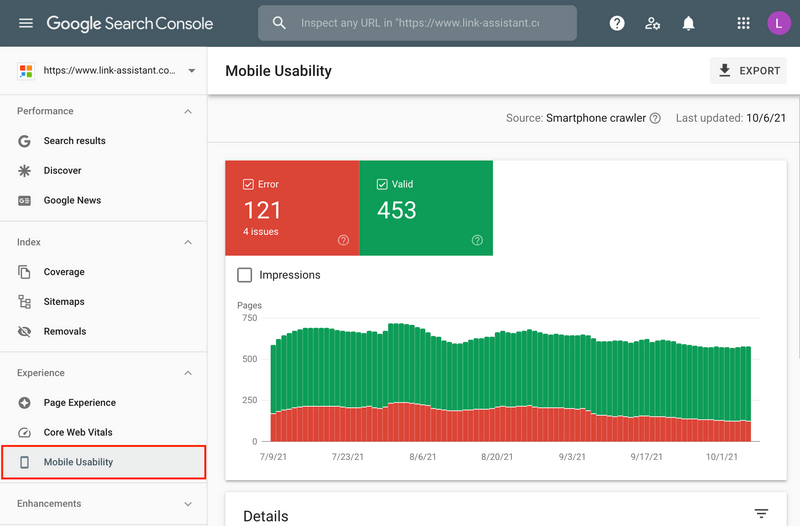800x526 pixels.
Task: Enable the Impressions checkbox
Action: coord(245,275)
